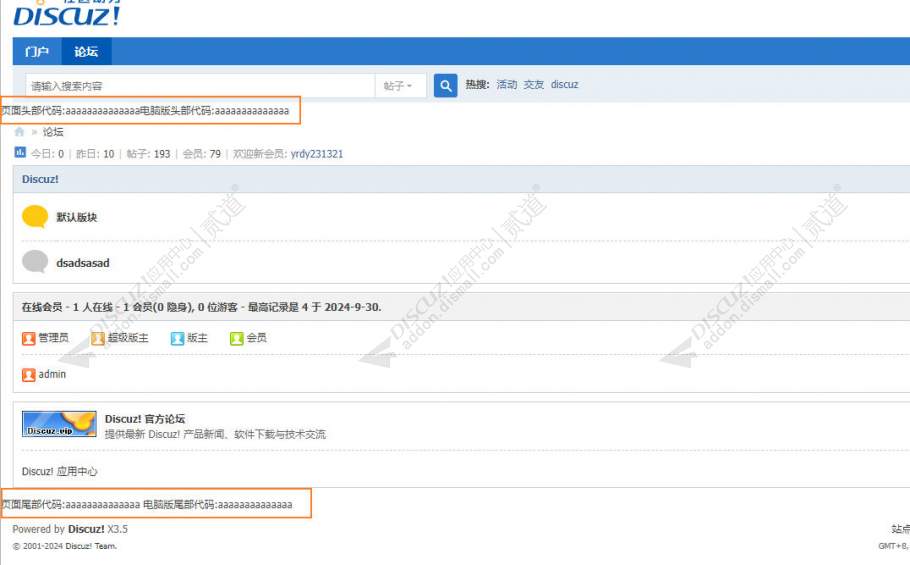Click the statistics chart icon
This screenshot has height=565, width=910.
20,153
